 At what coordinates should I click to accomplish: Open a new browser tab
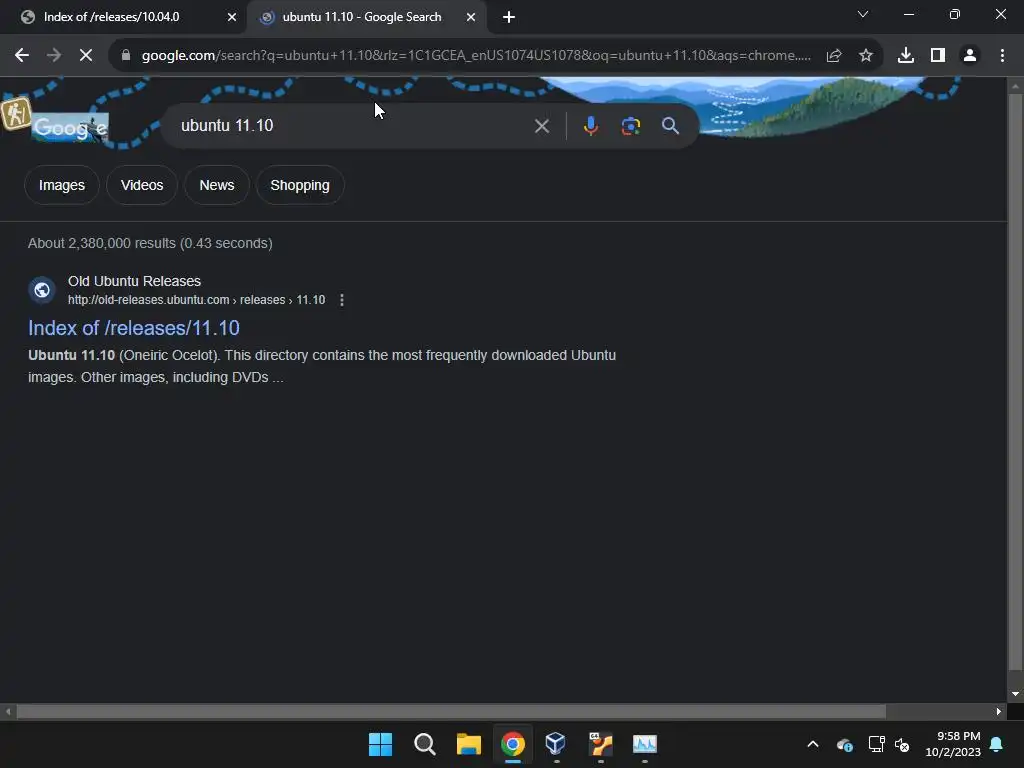[509, 18]
